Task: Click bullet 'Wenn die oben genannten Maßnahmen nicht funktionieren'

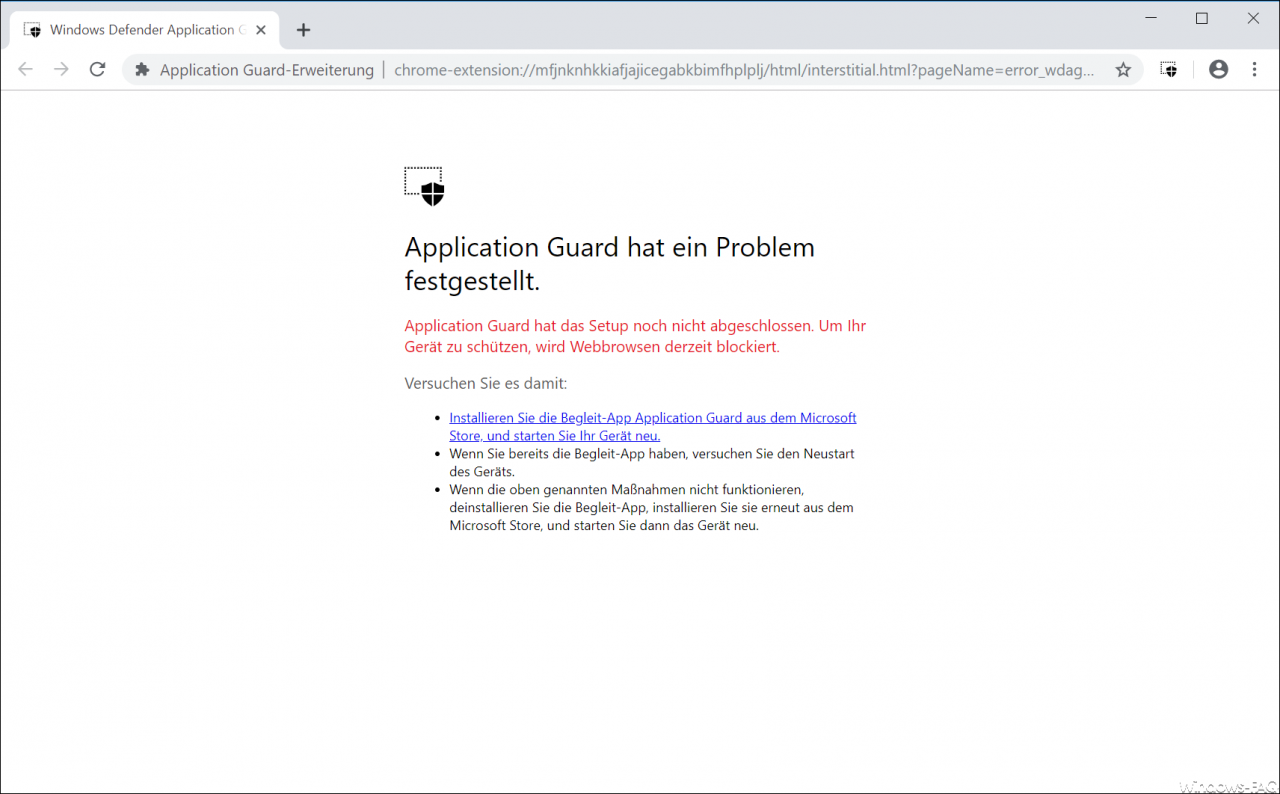Action: coord(651,507)
